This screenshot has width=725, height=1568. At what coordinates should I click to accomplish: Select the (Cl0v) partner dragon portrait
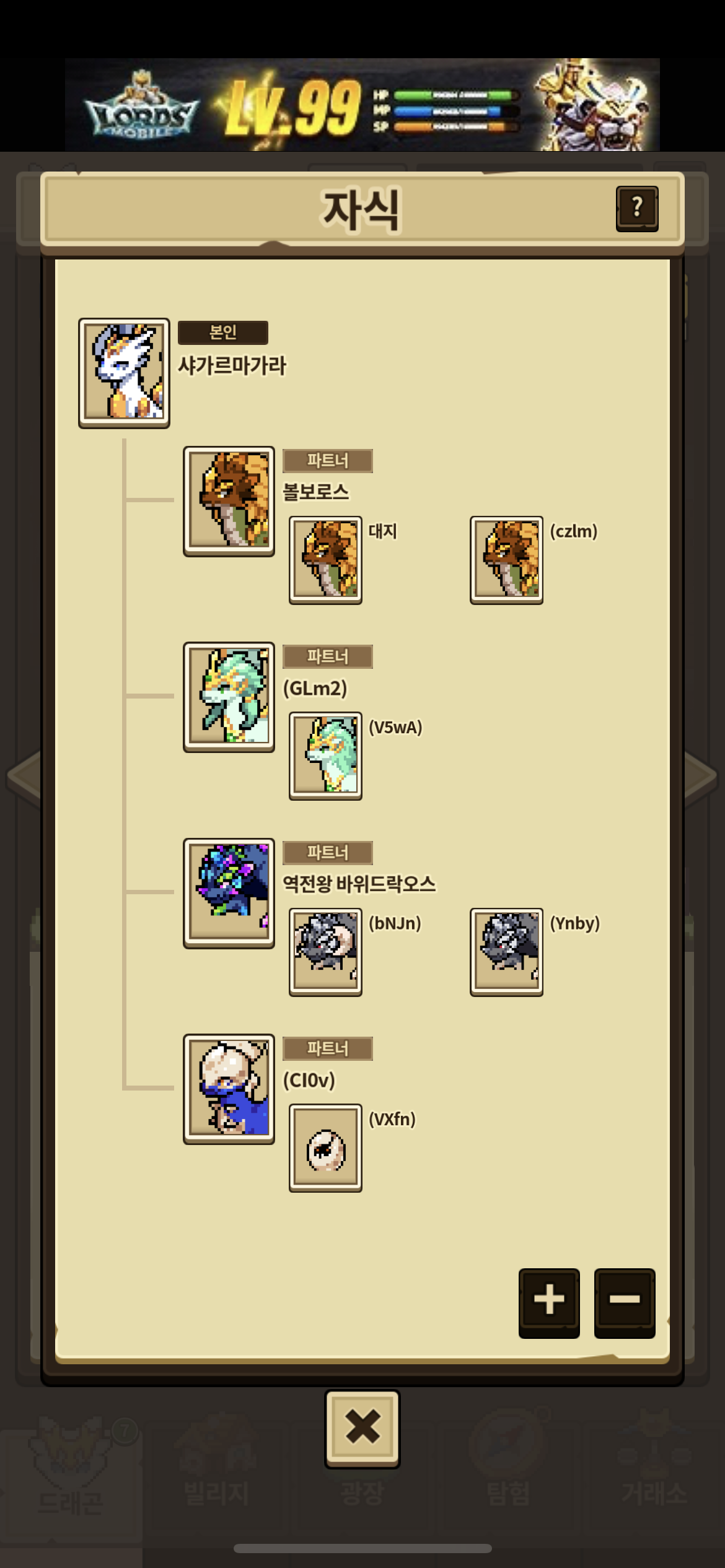click(x=229, y=1089)
